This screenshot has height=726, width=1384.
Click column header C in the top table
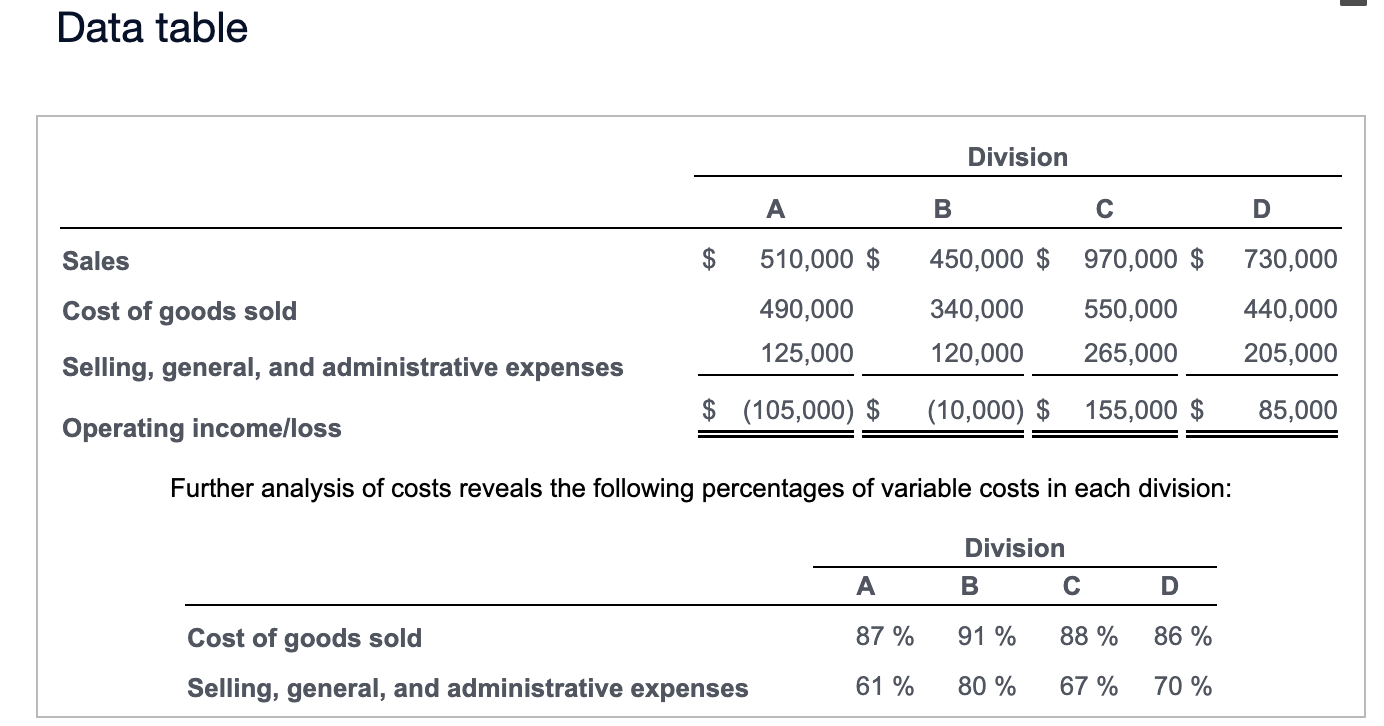[x=1104, y=208]
